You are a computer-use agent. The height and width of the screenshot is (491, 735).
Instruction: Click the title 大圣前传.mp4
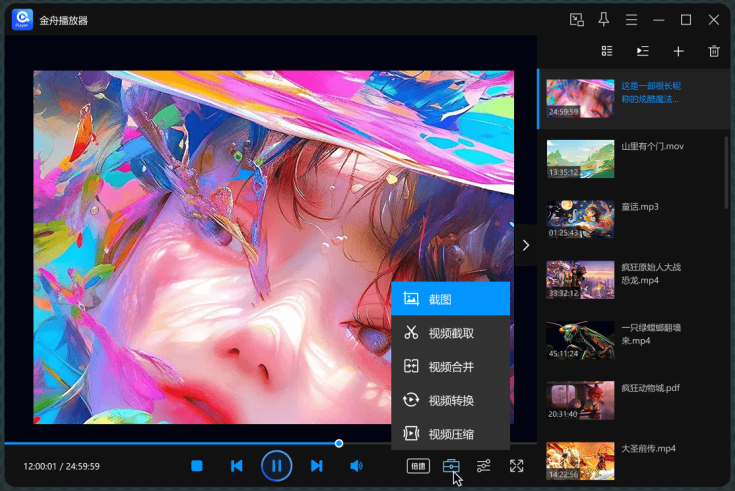tap(648, 448)
